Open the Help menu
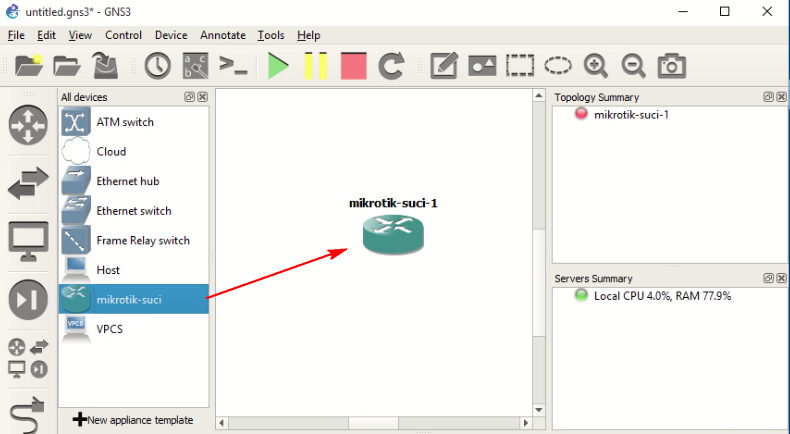 tap(308, 35)
